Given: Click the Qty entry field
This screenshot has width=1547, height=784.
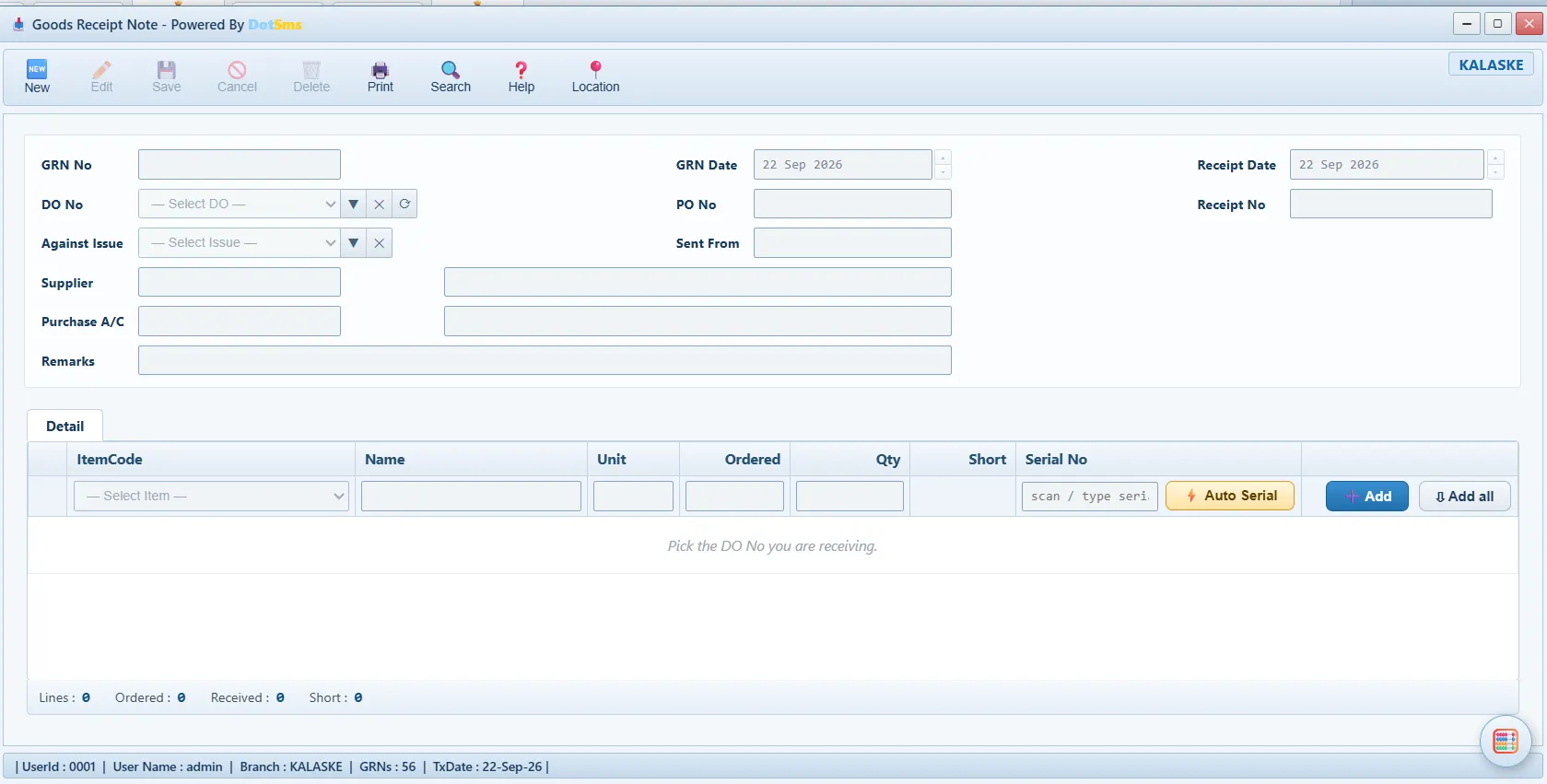Looking at the screenshot, I should 850,496.
